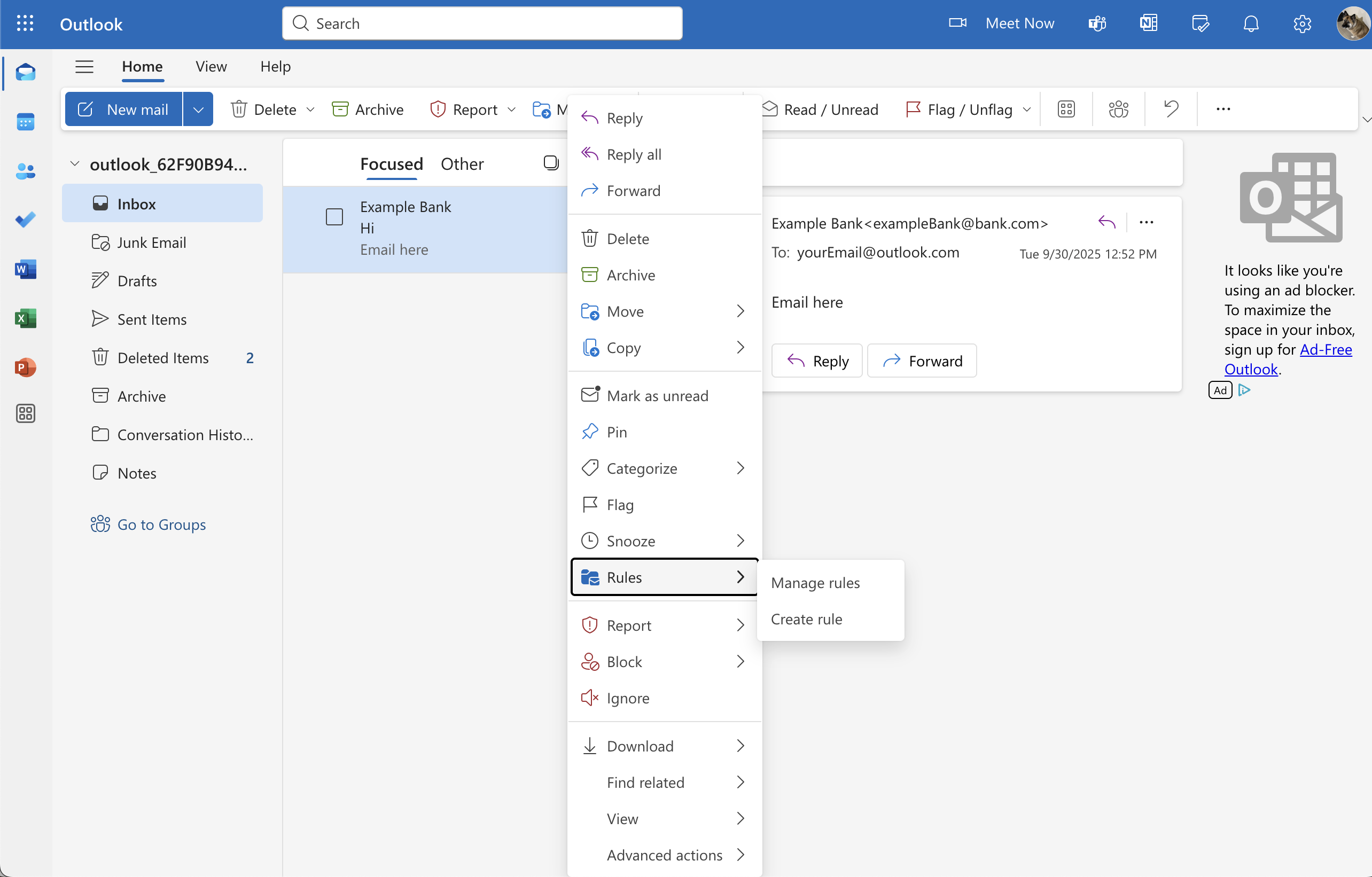
Task: Click into the Search box
Action: pos(482,24)
